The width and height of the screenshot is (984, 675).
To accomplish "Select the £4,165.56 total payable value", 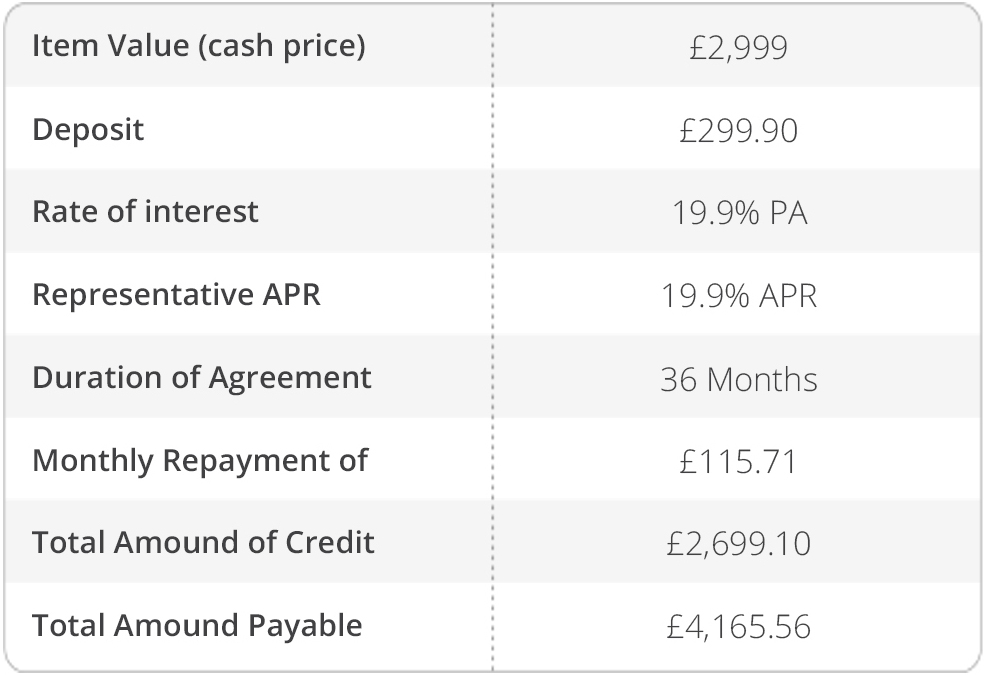I will [738, 627].
